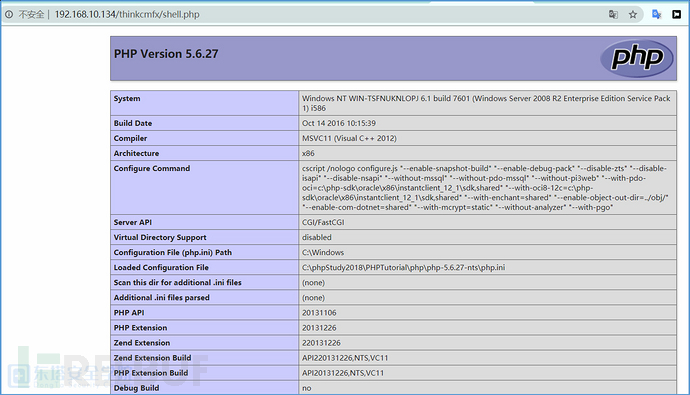Click the System row label

click(127, 99)
